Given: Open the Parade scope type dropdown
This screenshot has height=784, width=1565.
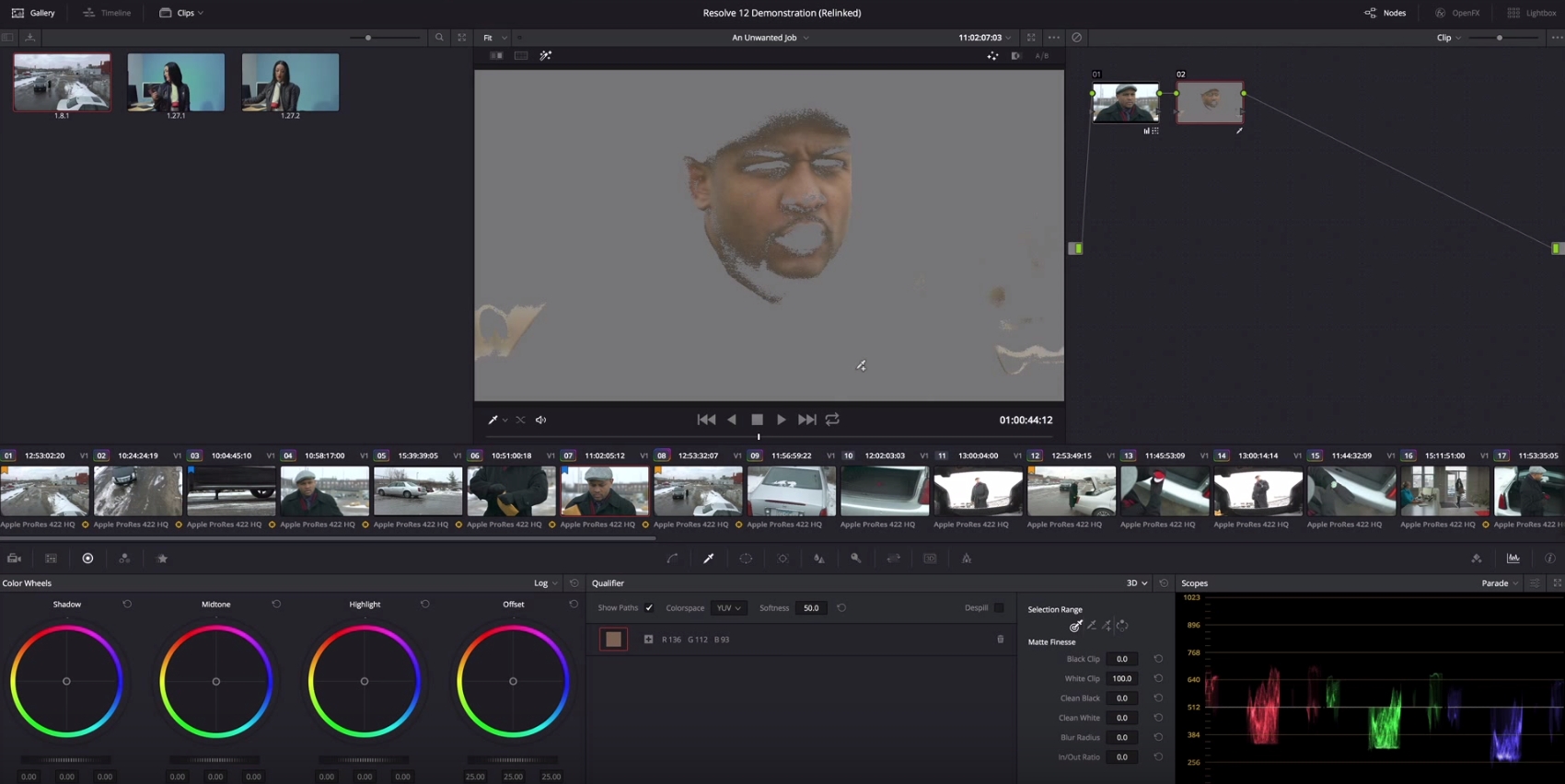Looking at the screenshot, I should point(1500,583).
